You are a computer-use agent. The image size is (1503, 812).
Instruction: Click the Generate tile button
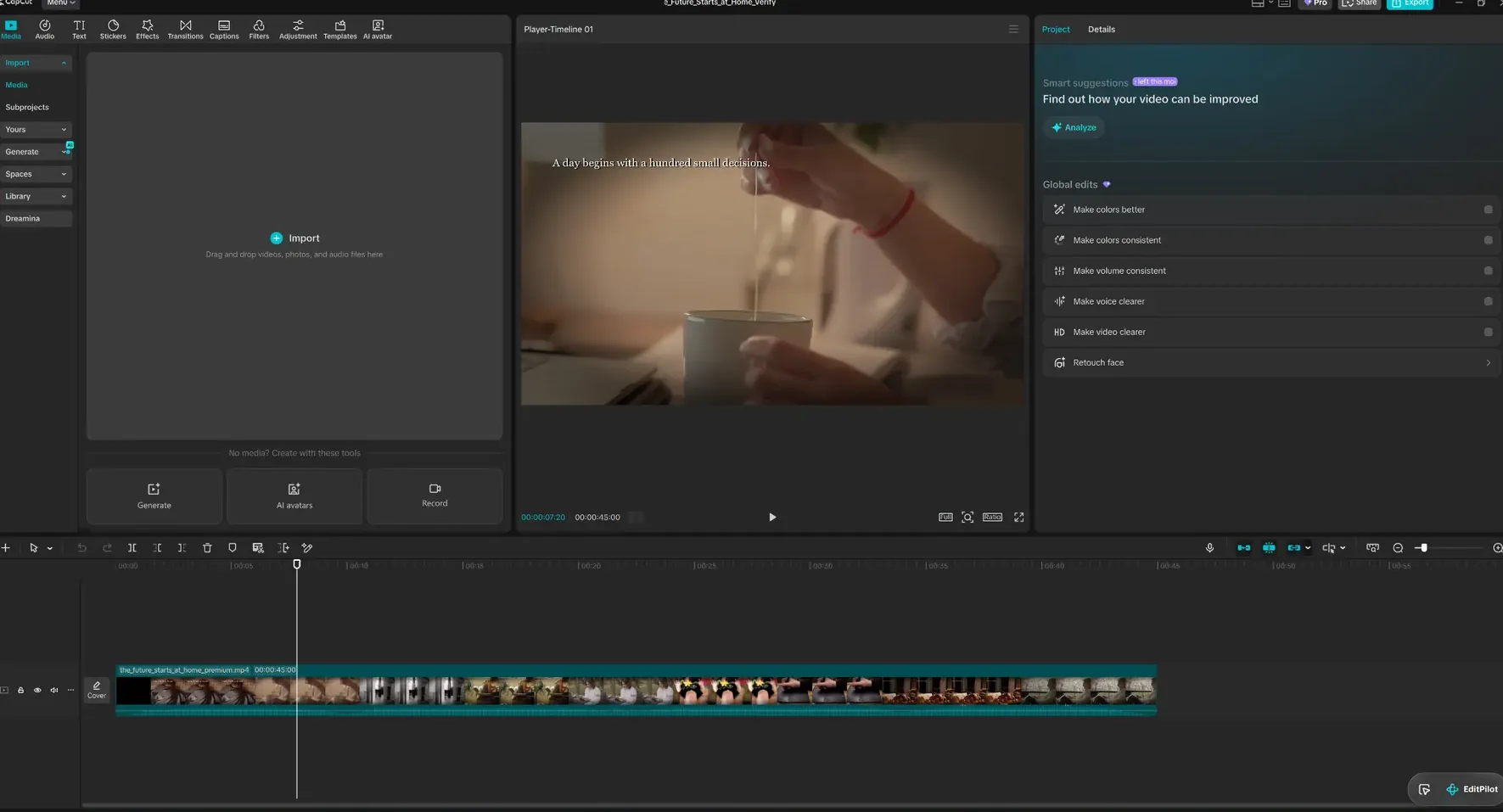click(154, 496)
